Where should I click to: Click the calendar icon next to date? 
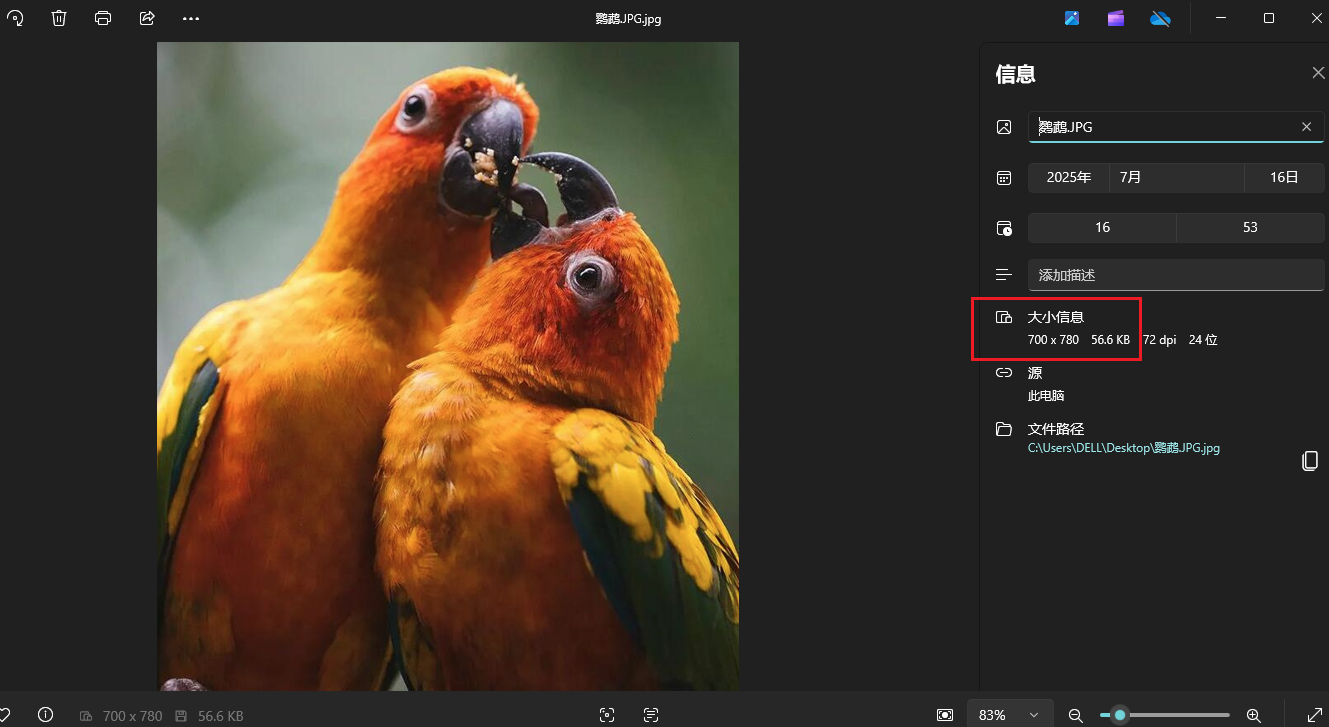click(x=1004, y=178)
